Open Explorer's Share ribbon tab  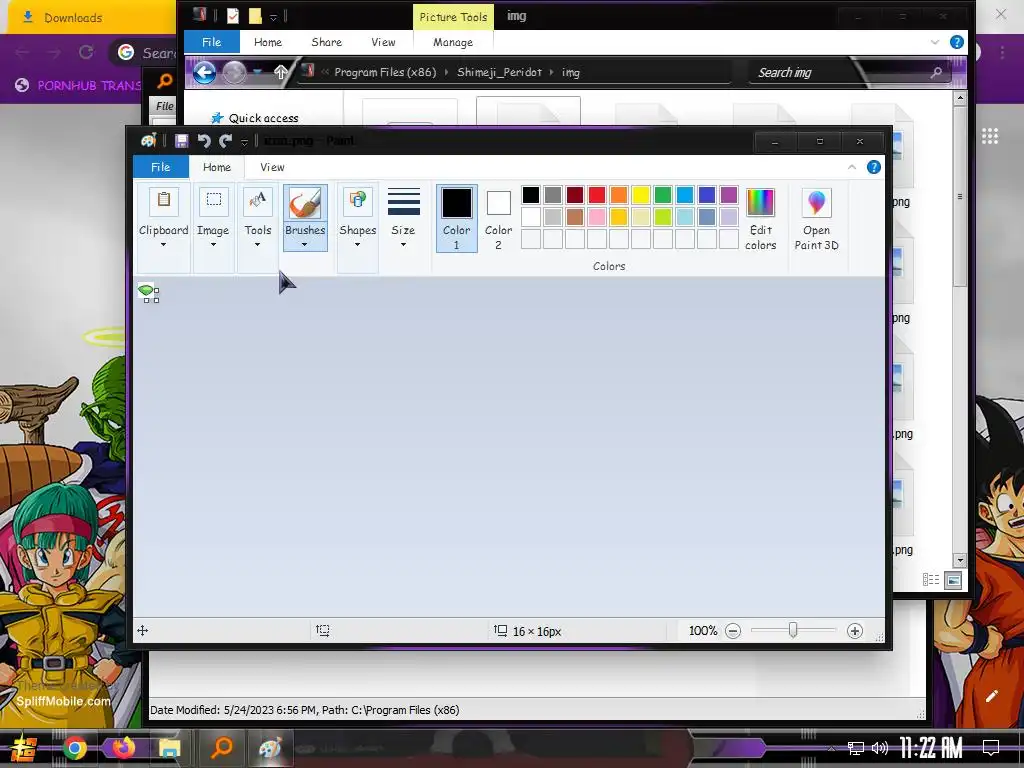tap(327, 42)
